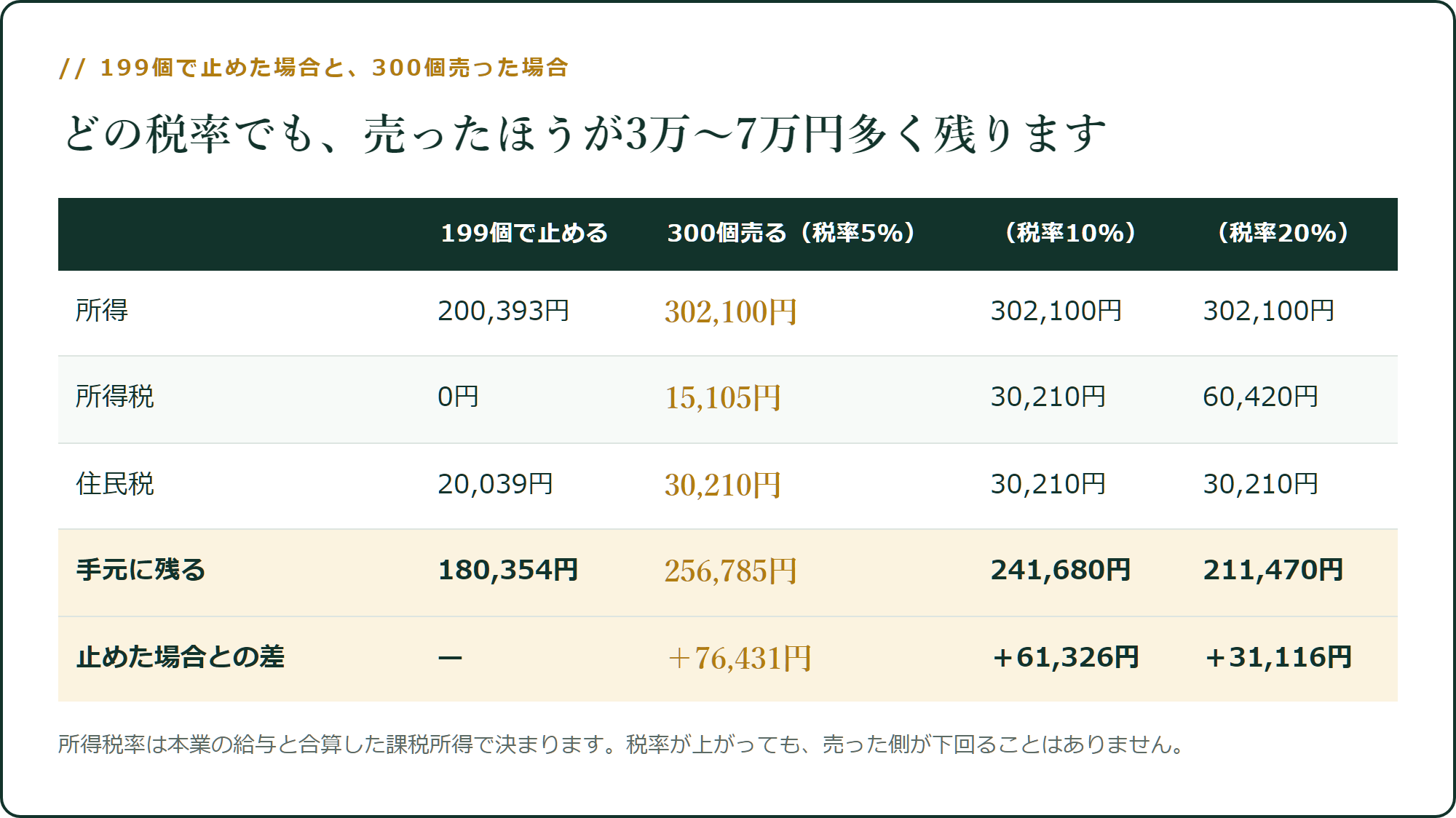Image resolution: width=1456 pixels, height=818 pixels.
Task: Select 住民税 '30,210円' under 税率10%
Action: click(1048, 484)
